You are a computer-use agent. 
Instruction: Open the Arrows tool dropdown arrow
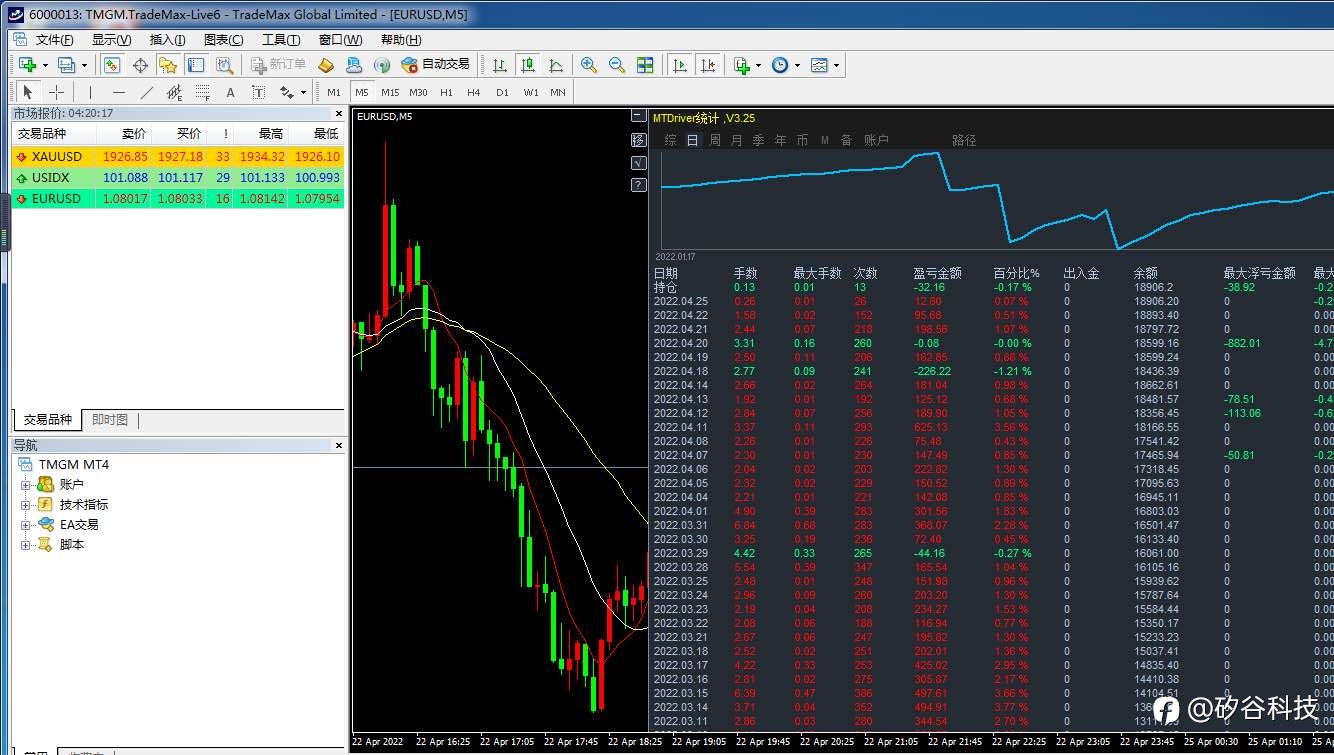click(x=303, y=92)
